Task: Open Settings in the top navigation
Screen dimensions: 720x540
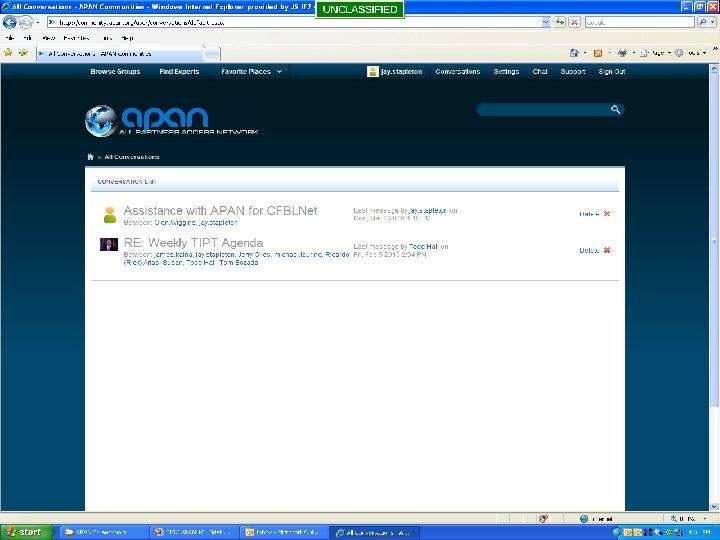Action: pos(506,72)
